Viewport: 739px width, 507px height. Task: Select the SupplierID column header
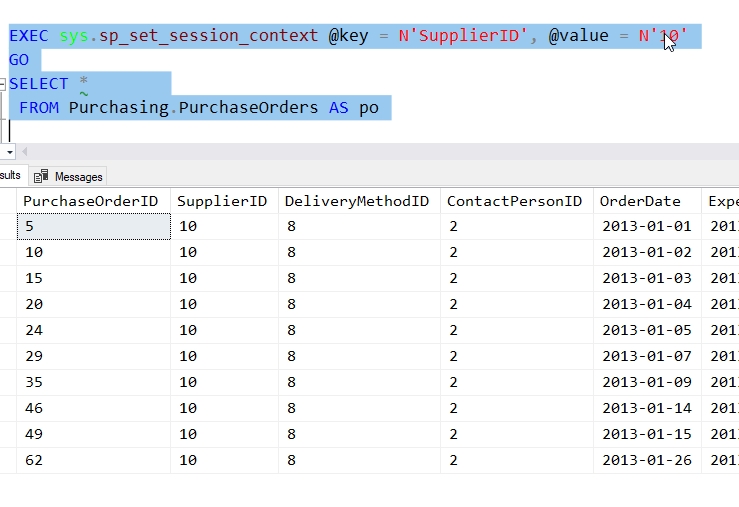tap(222, 201)
